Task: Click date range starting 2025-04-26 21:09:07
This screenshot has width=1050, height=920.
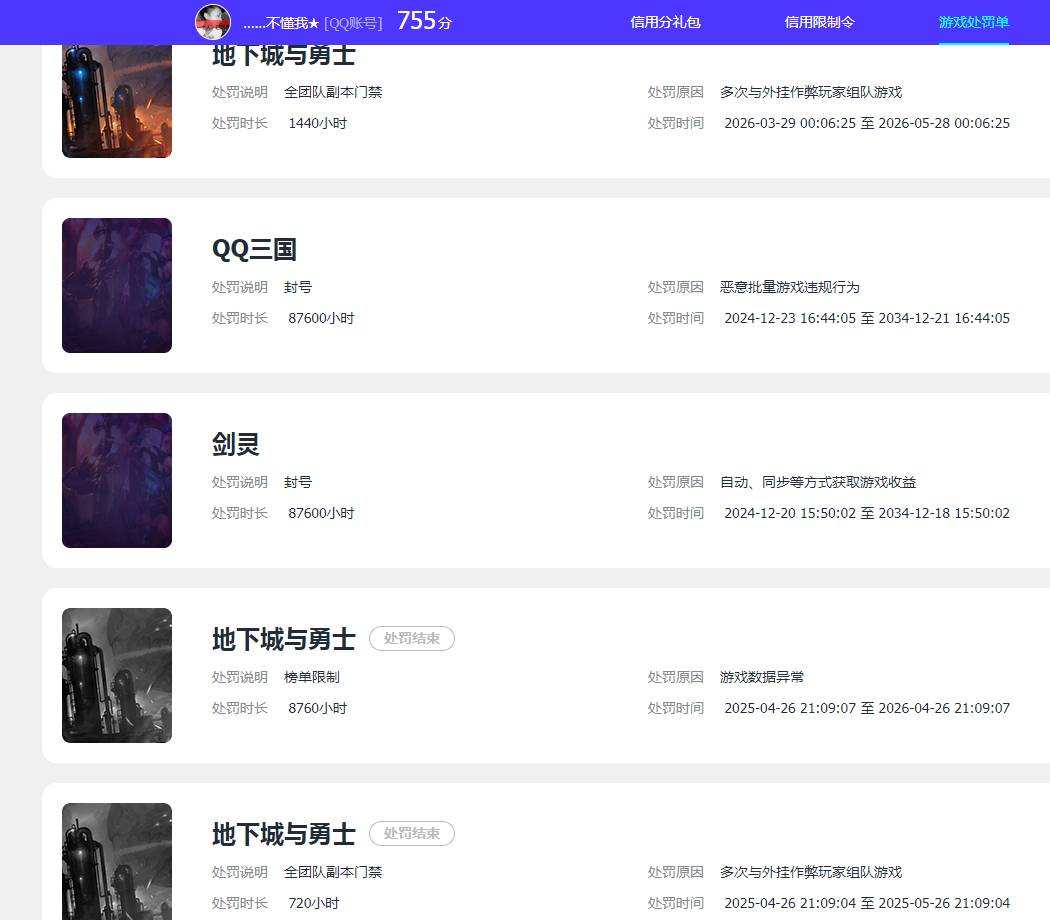Action: [x=867, y=708]
